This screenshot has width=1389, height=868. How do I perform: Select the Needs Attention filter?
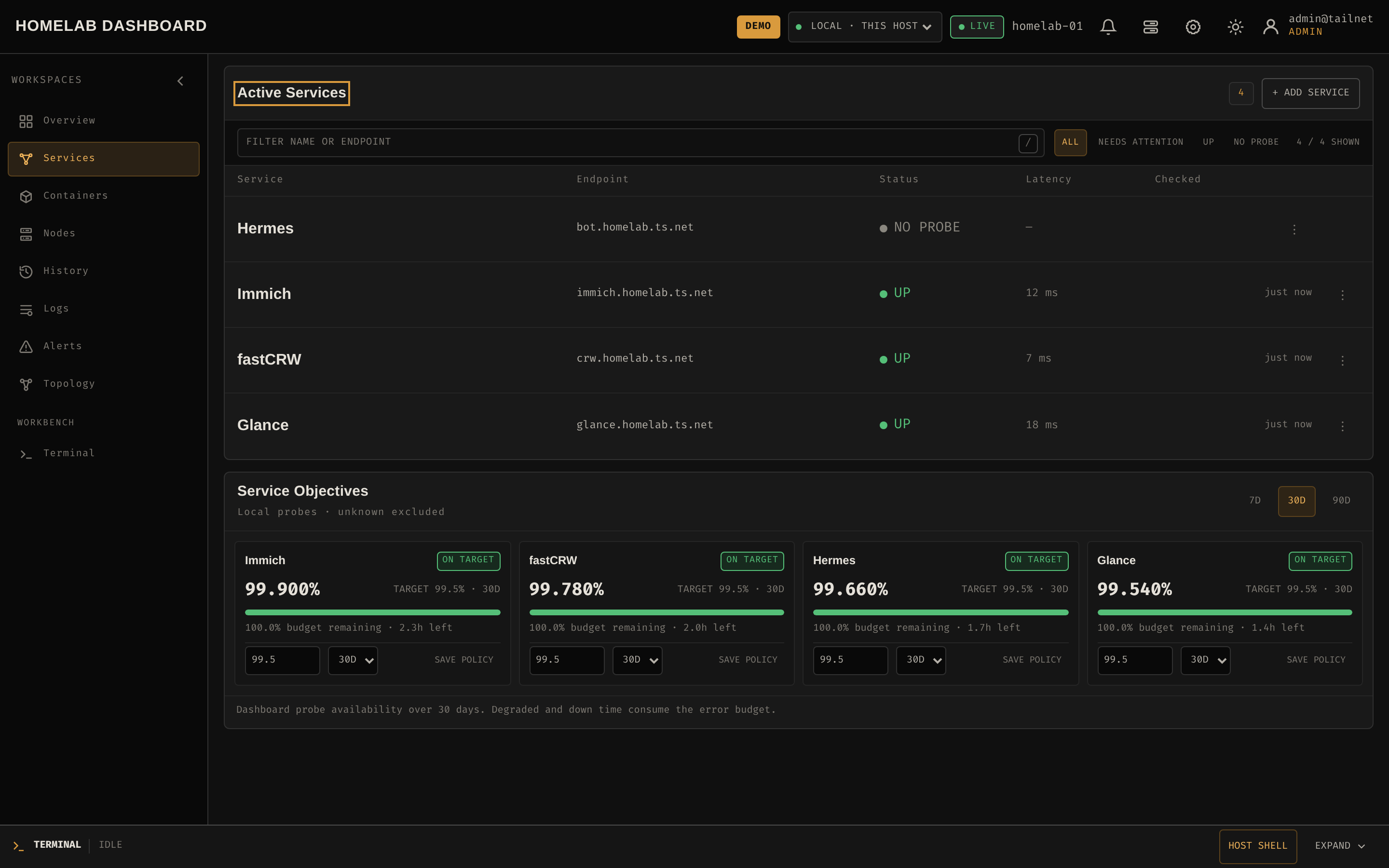click(x=1141, y=142)
